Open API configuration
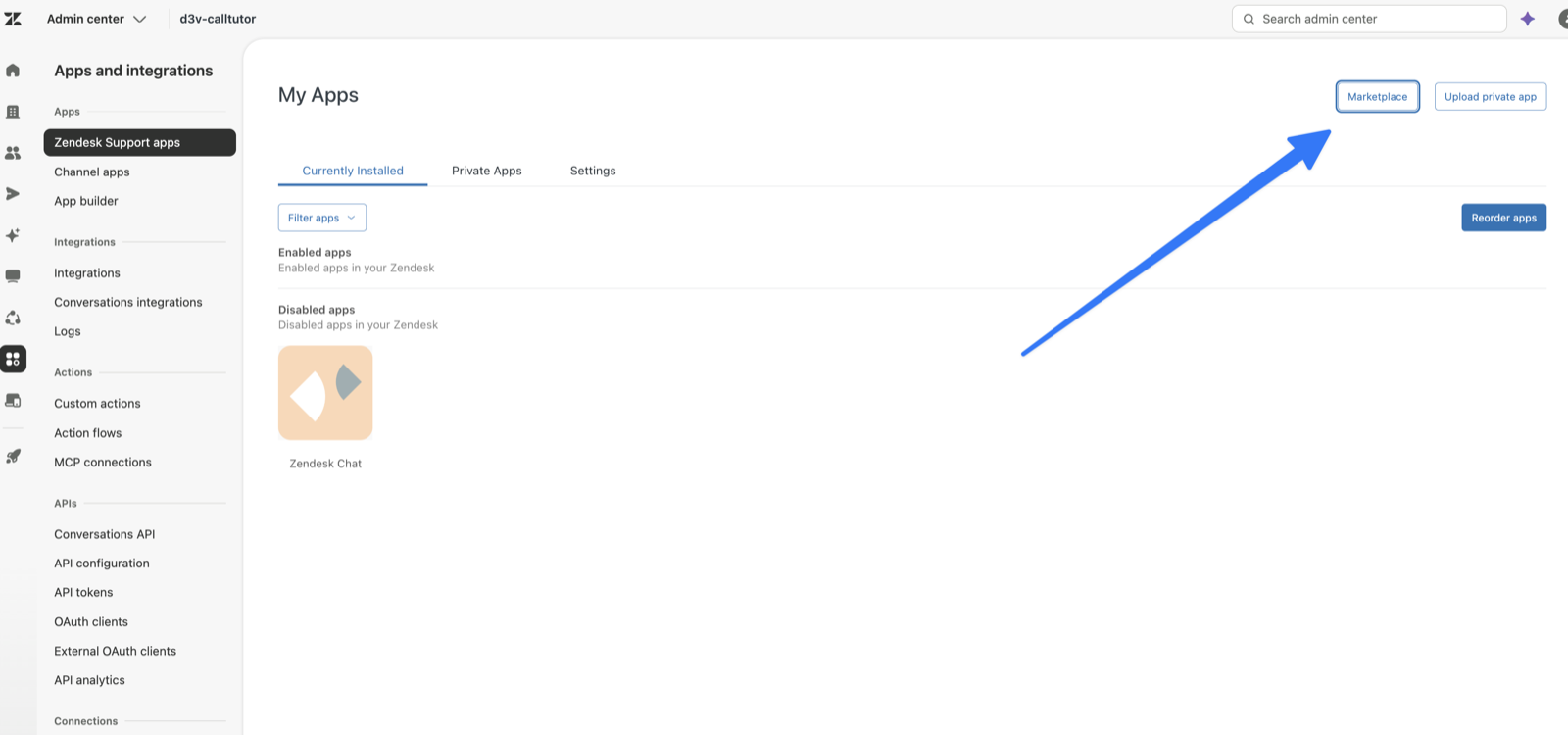Image resolution: width=1568 pixels, height=735 pixels. (x=102, y=563)
